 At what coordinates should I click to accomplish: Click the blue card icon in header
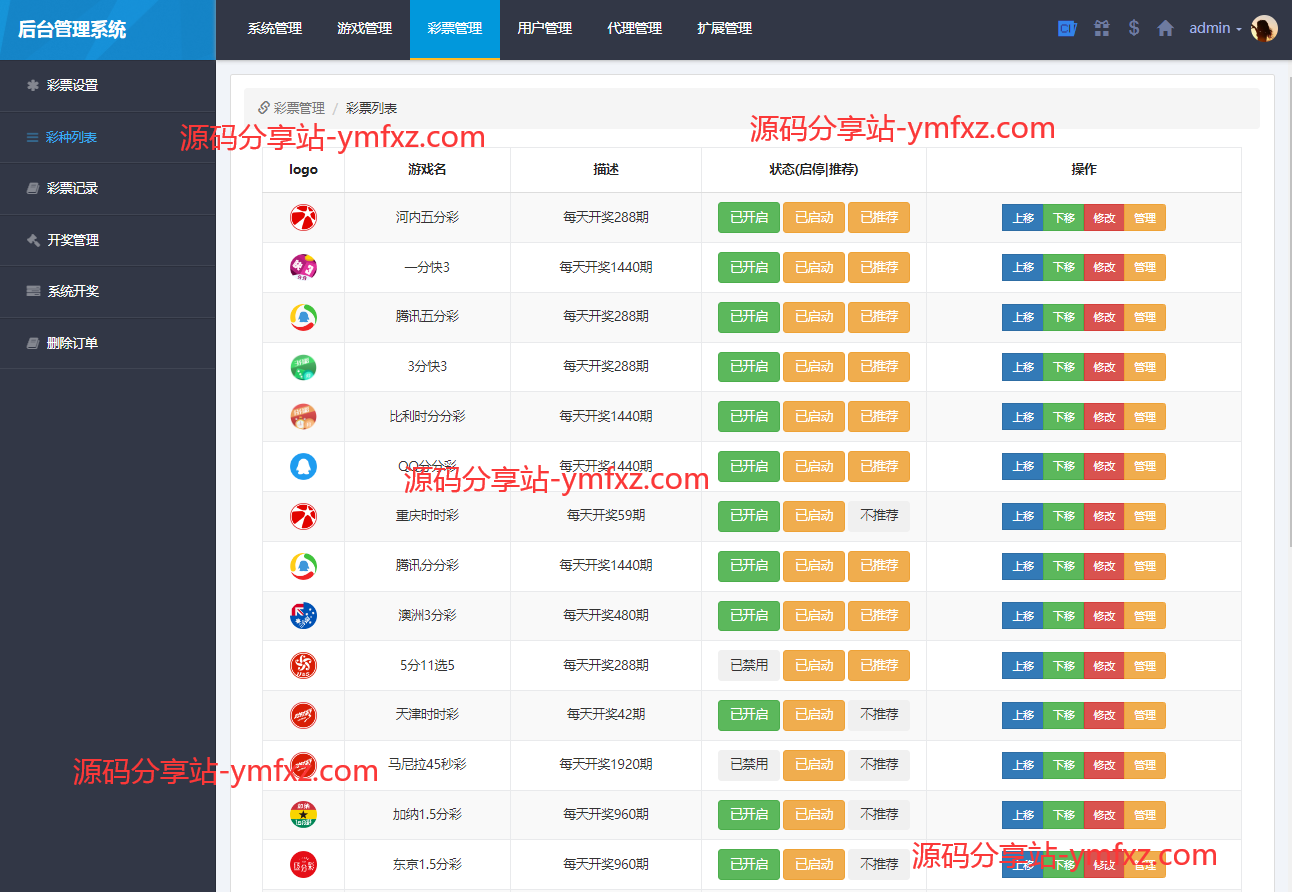click(x=1067, y=29)
